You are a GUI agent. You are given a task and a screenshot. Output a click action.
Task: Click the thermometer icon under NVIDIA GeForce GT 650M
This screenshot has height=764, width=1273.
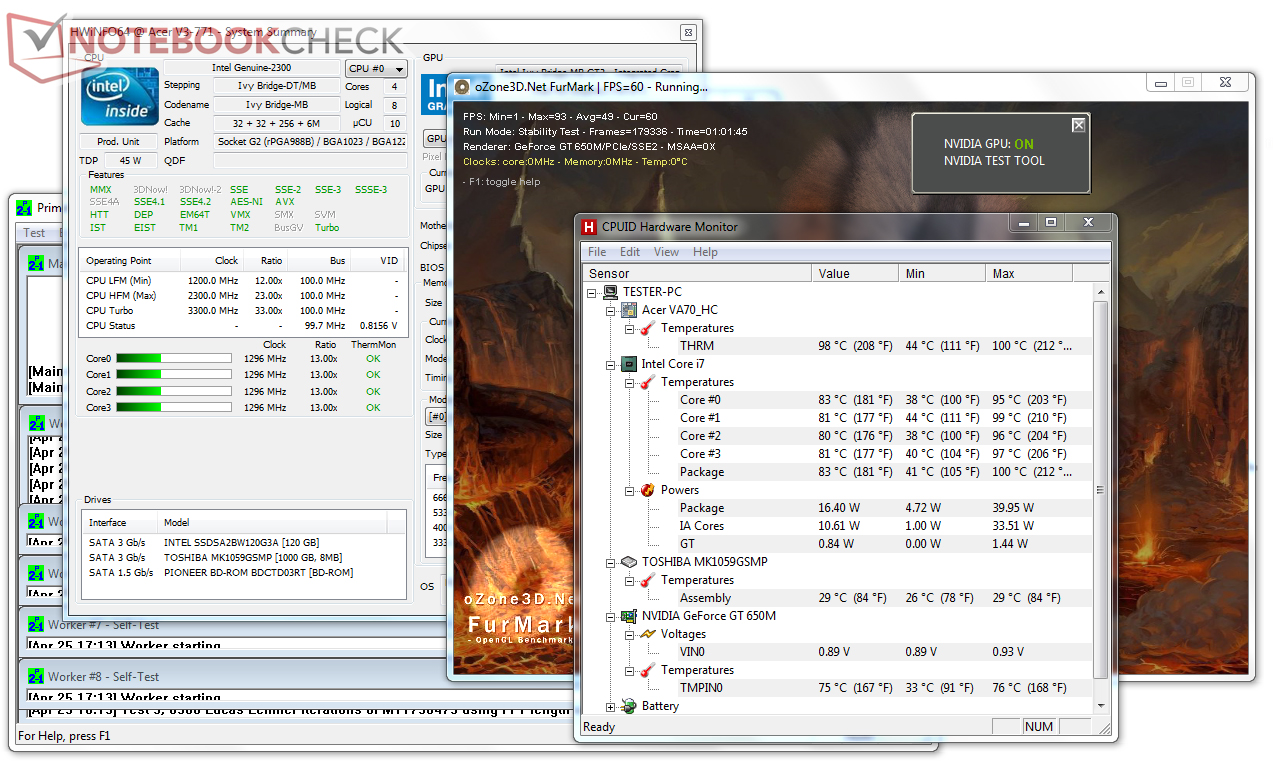(x=647, y=670)
